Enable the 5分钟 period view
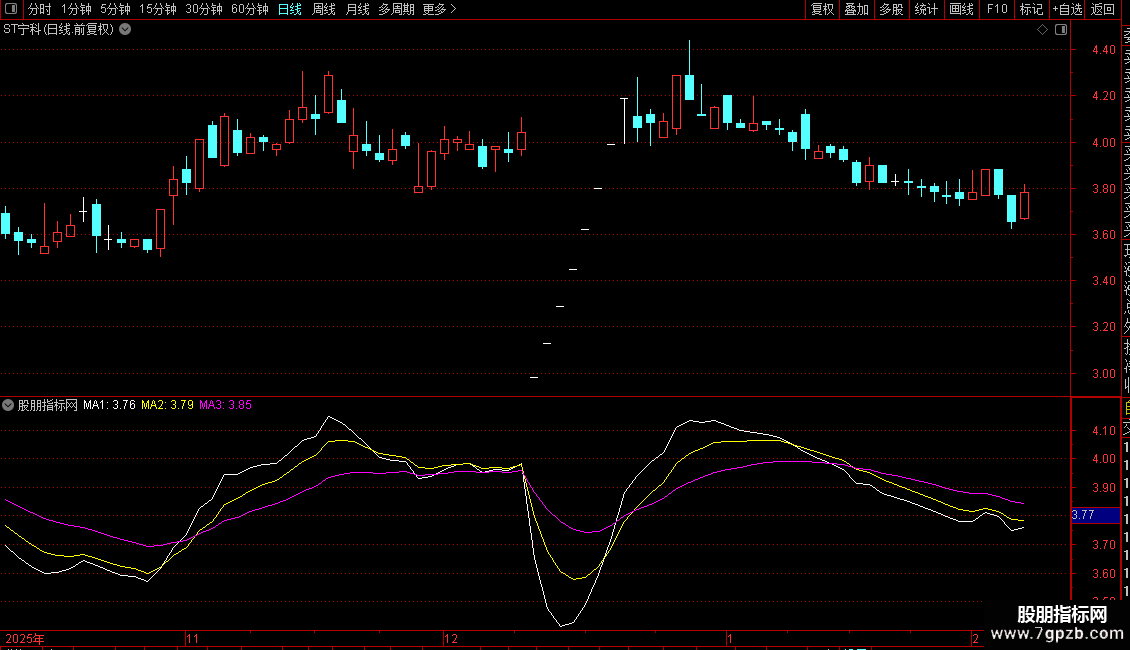 click(115, 9)
